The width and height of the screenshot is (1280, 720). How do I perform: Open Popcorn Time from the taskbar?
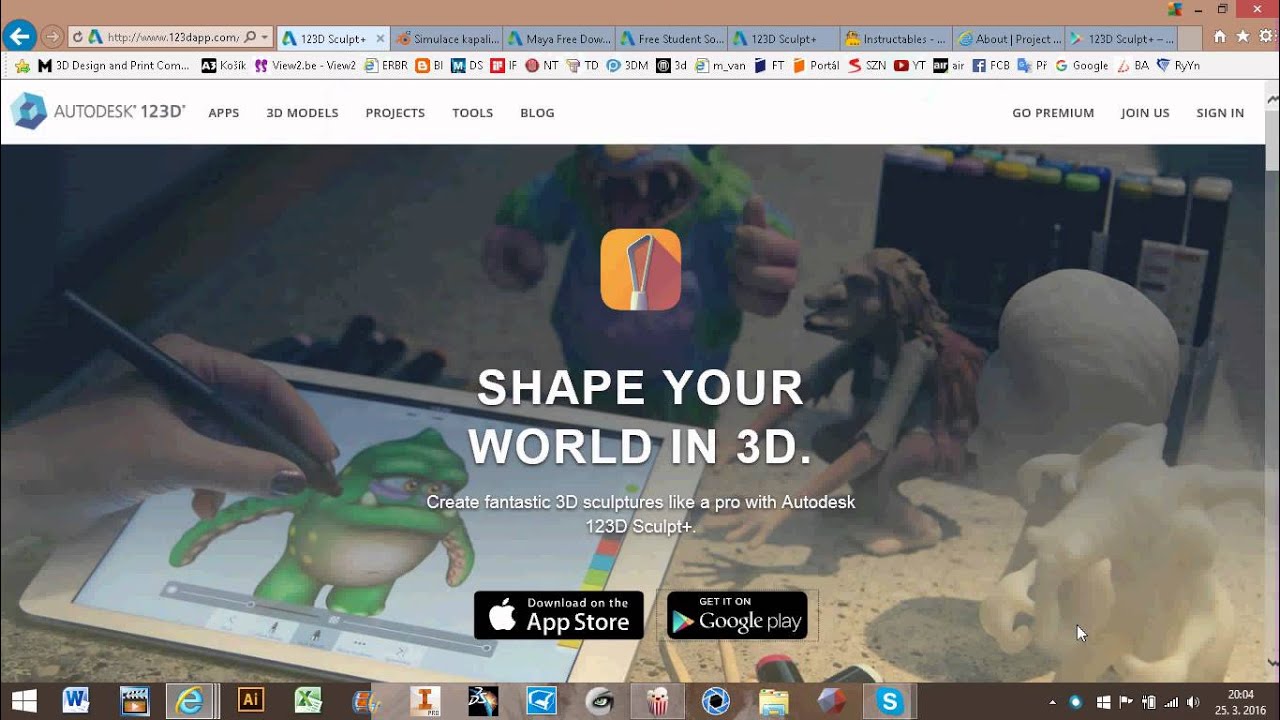coord(658,701)
